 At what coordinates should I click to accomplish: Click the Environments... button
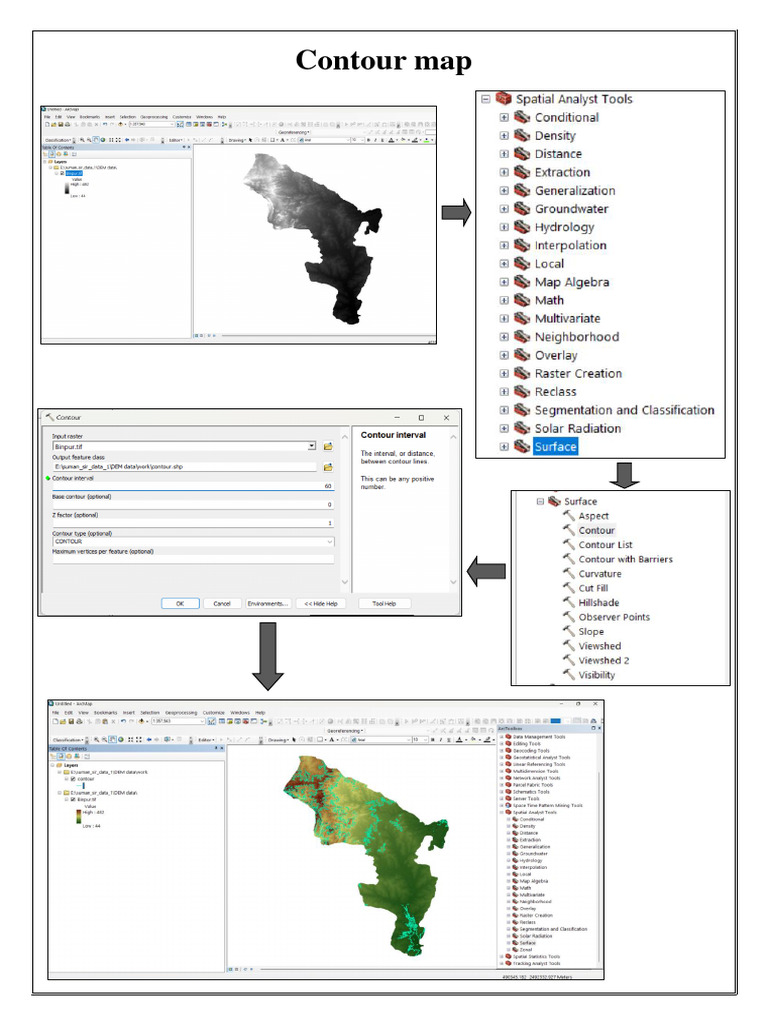coord(265,603)
